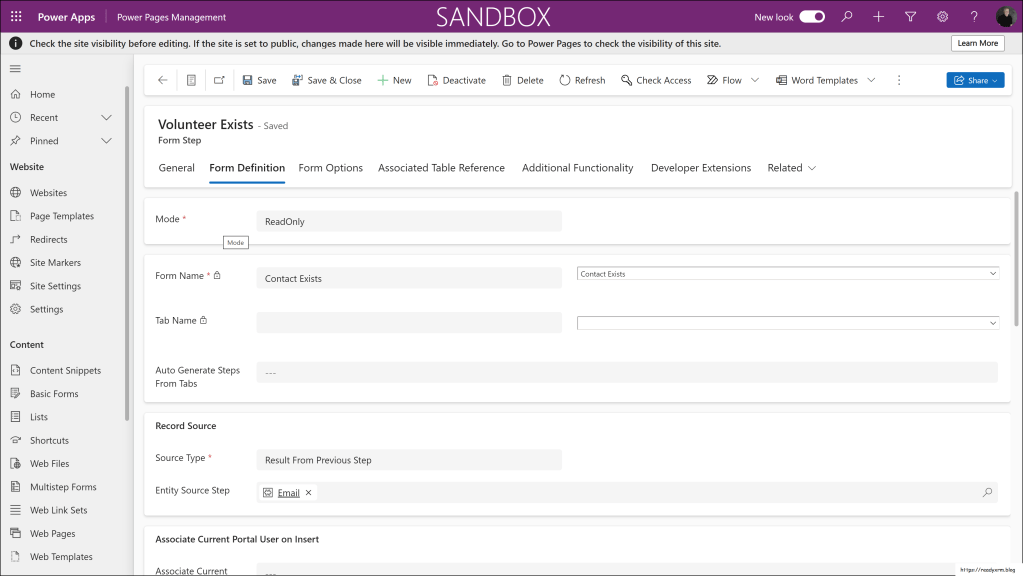Expand the Word Templates dropdown arrow
The height and width of the screenshot is (576, 1023).
click(x=871, y=80)
